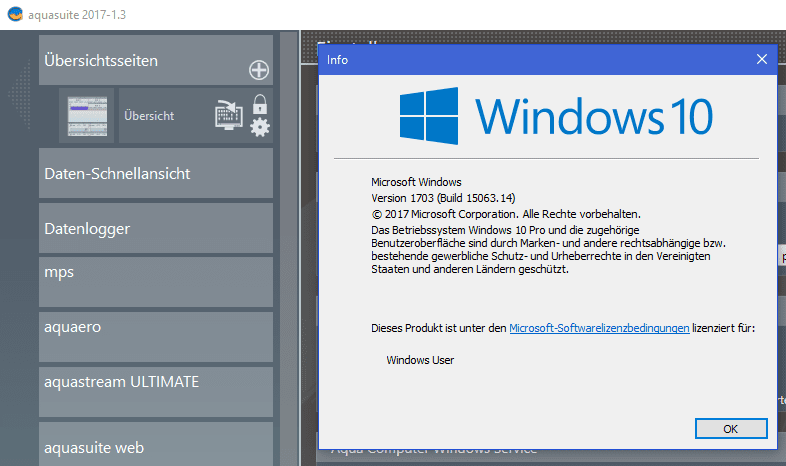Click the Windows 10 logo in Info dialog

(556, 116)
